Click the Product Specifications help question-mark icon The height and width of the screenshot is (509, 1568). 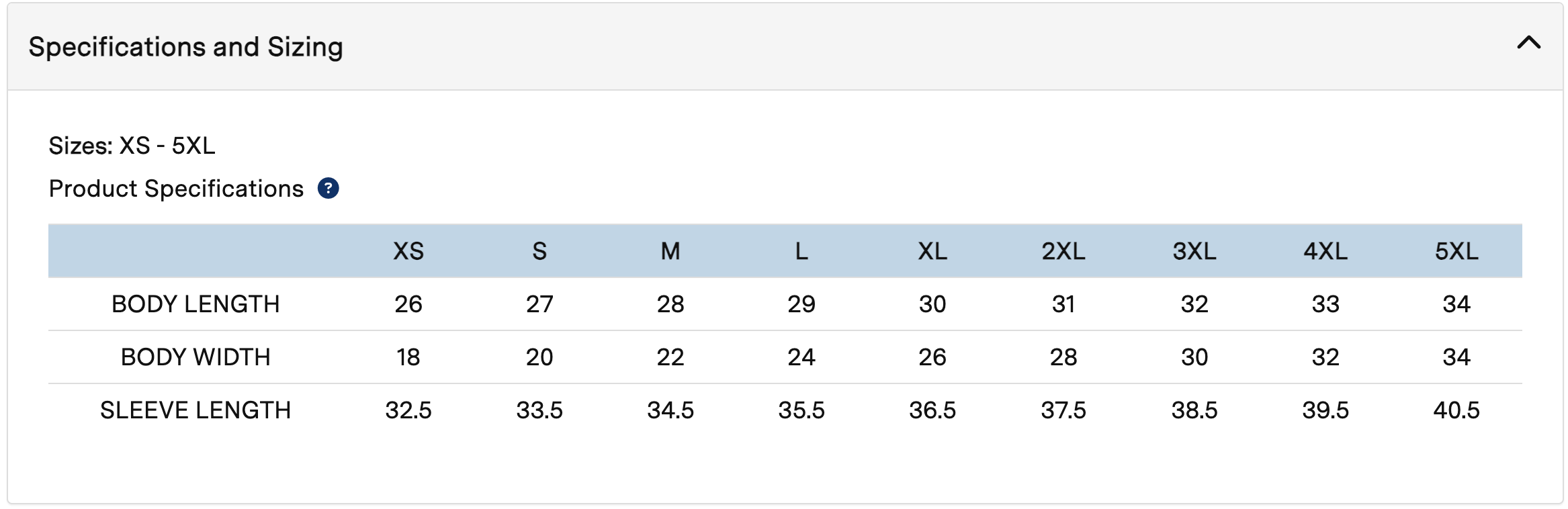pyautogui.click(x=328, y=189)
